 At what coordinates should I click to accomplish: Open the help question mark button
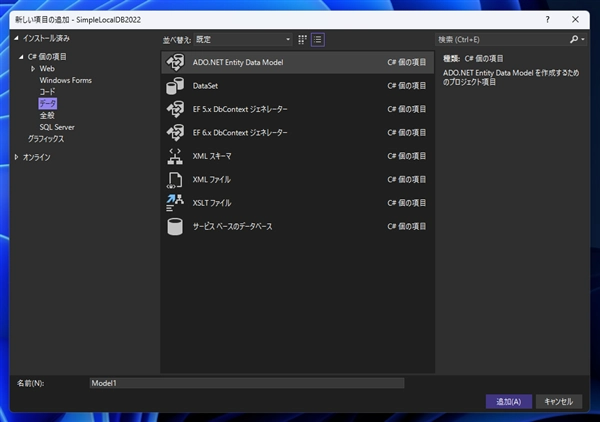[x=548, y=20]
